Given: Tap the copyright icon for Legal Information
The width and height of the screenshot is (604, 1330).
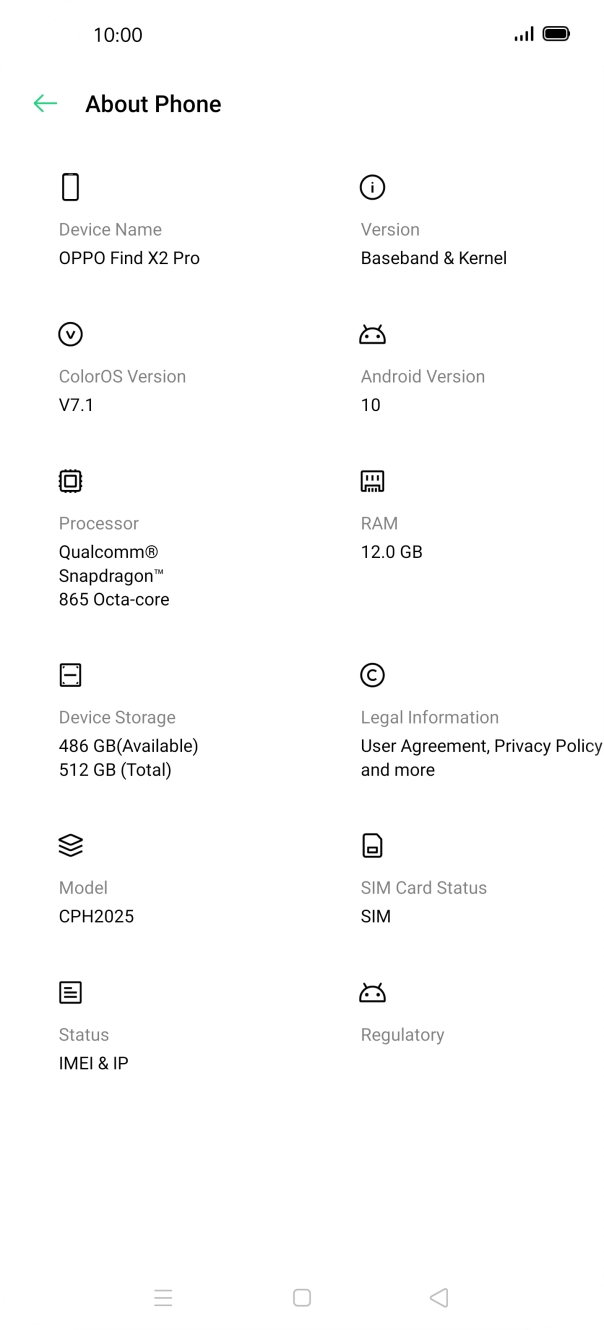Looking at the screenshot, I should pyautogui.click(x=372, y=675).
